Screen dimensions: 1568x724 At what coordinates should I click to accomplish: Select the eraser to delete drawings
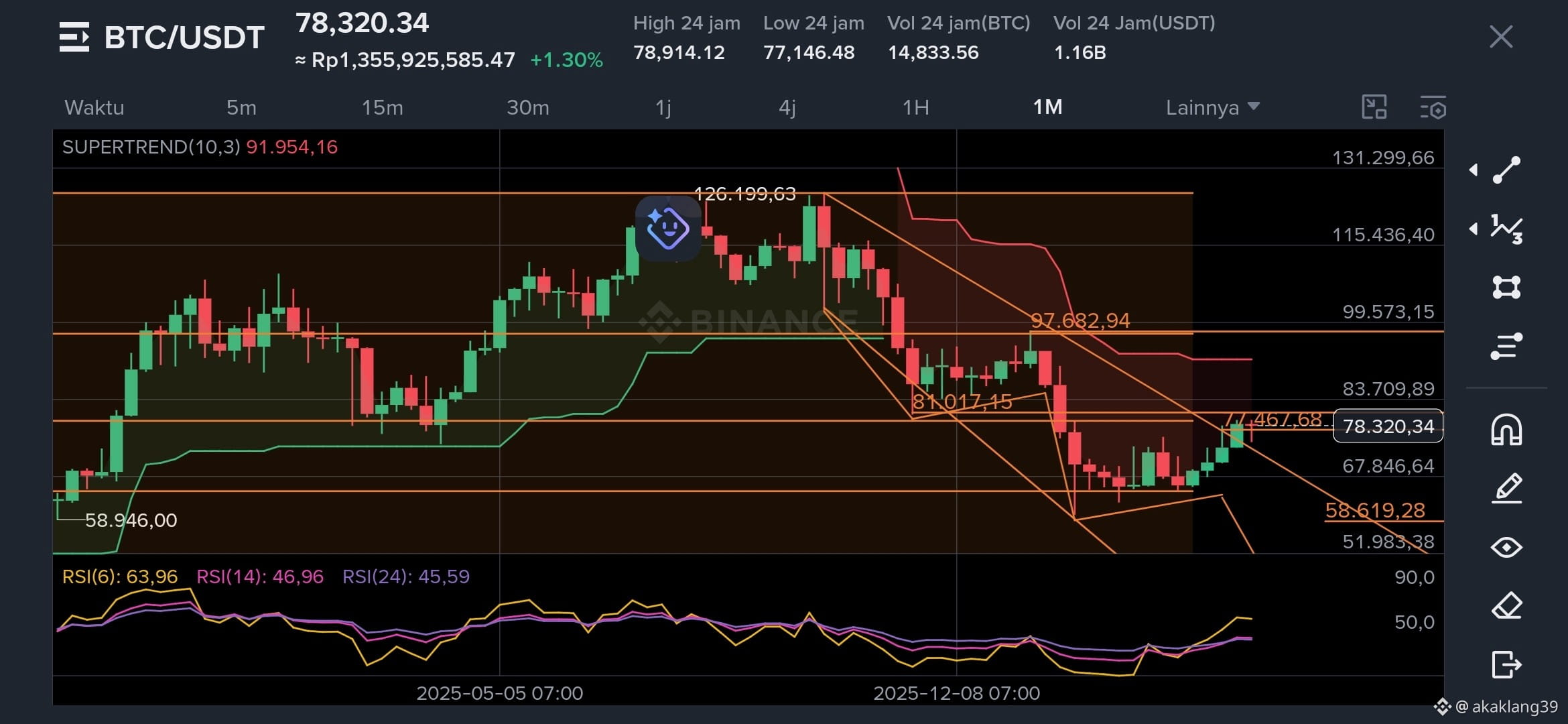click(1506, 606)
